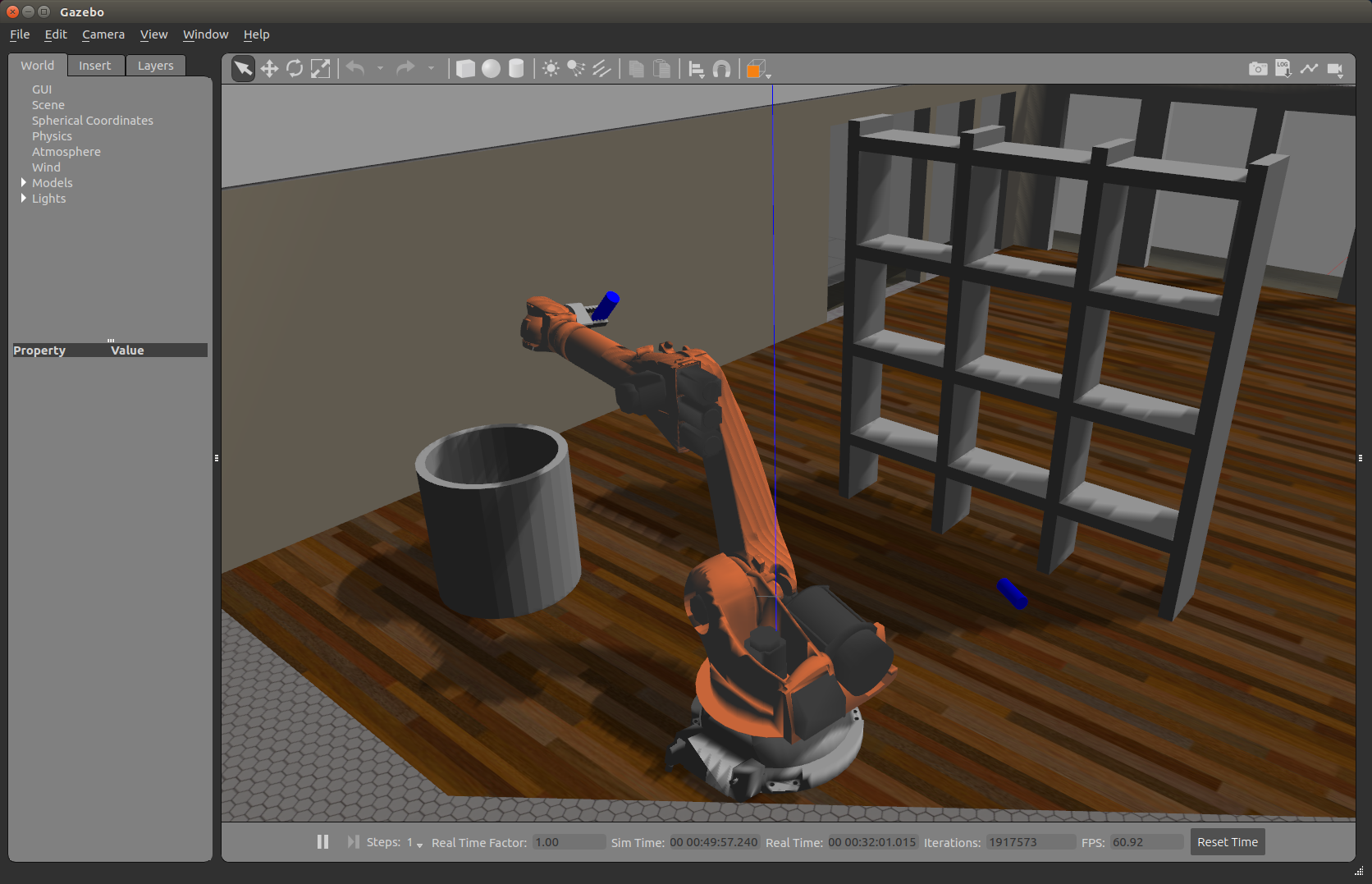Open the Camera menu
The width and height of the screenshot is (1372, 884).
click(103, 34)
